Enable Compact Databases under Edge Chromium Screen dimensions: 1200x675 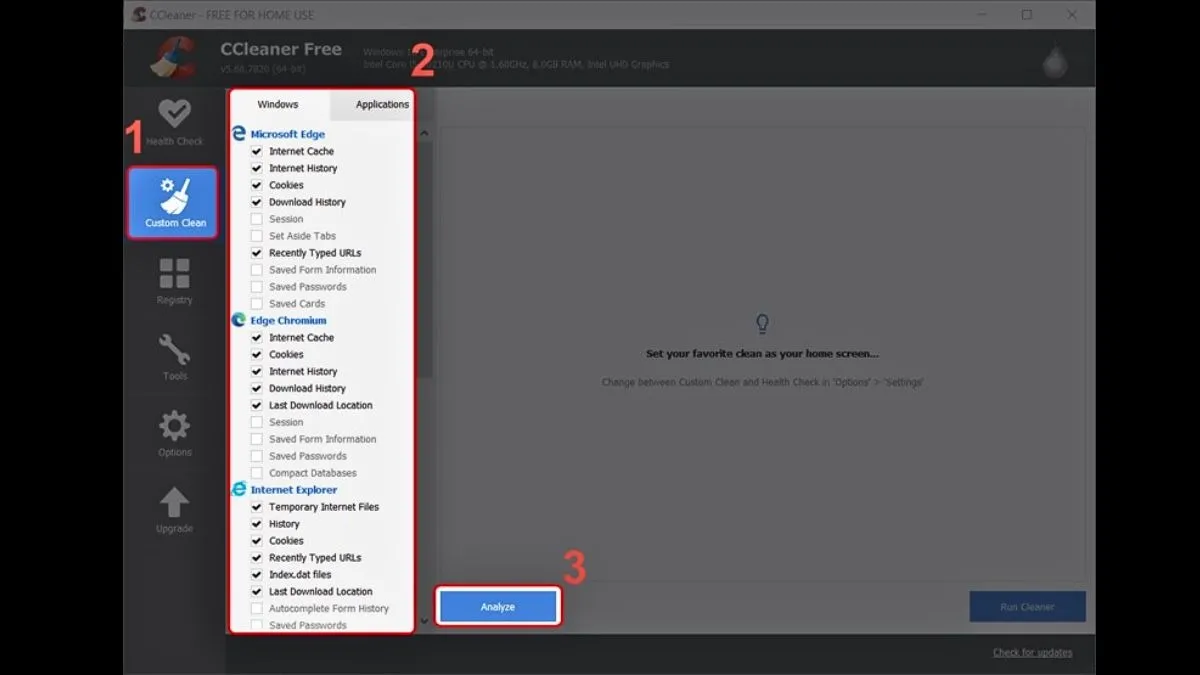pos(257,473)
